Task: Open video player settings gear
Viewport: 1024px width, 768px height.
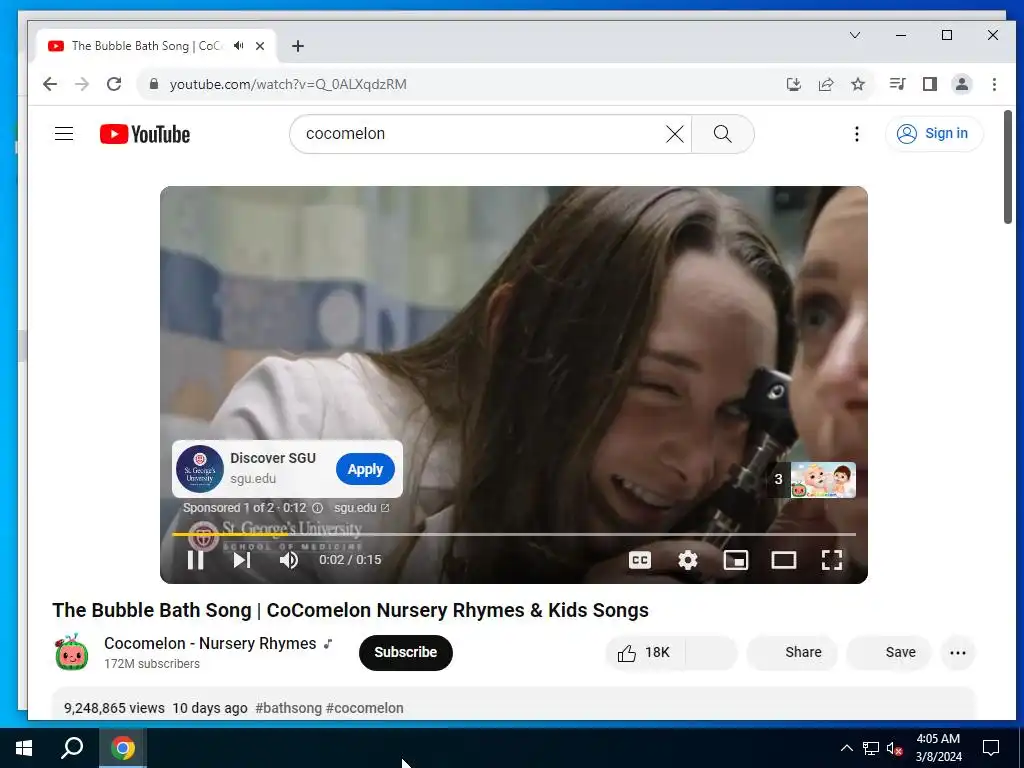Action: pos(688,560)
